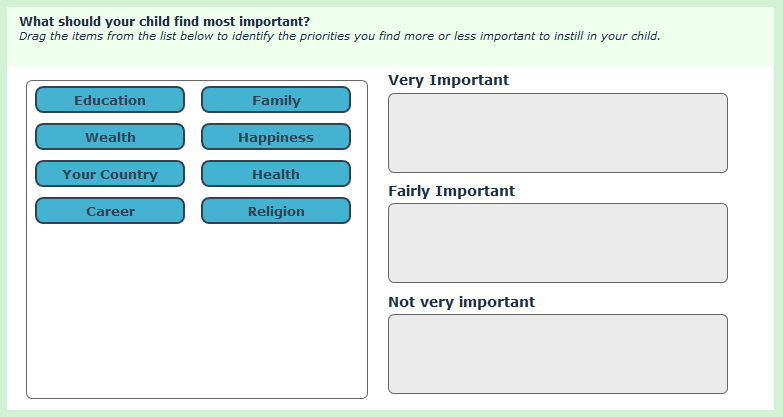783x417 pixels.
Task: Click the Your Country item
Action: [110, 174]
